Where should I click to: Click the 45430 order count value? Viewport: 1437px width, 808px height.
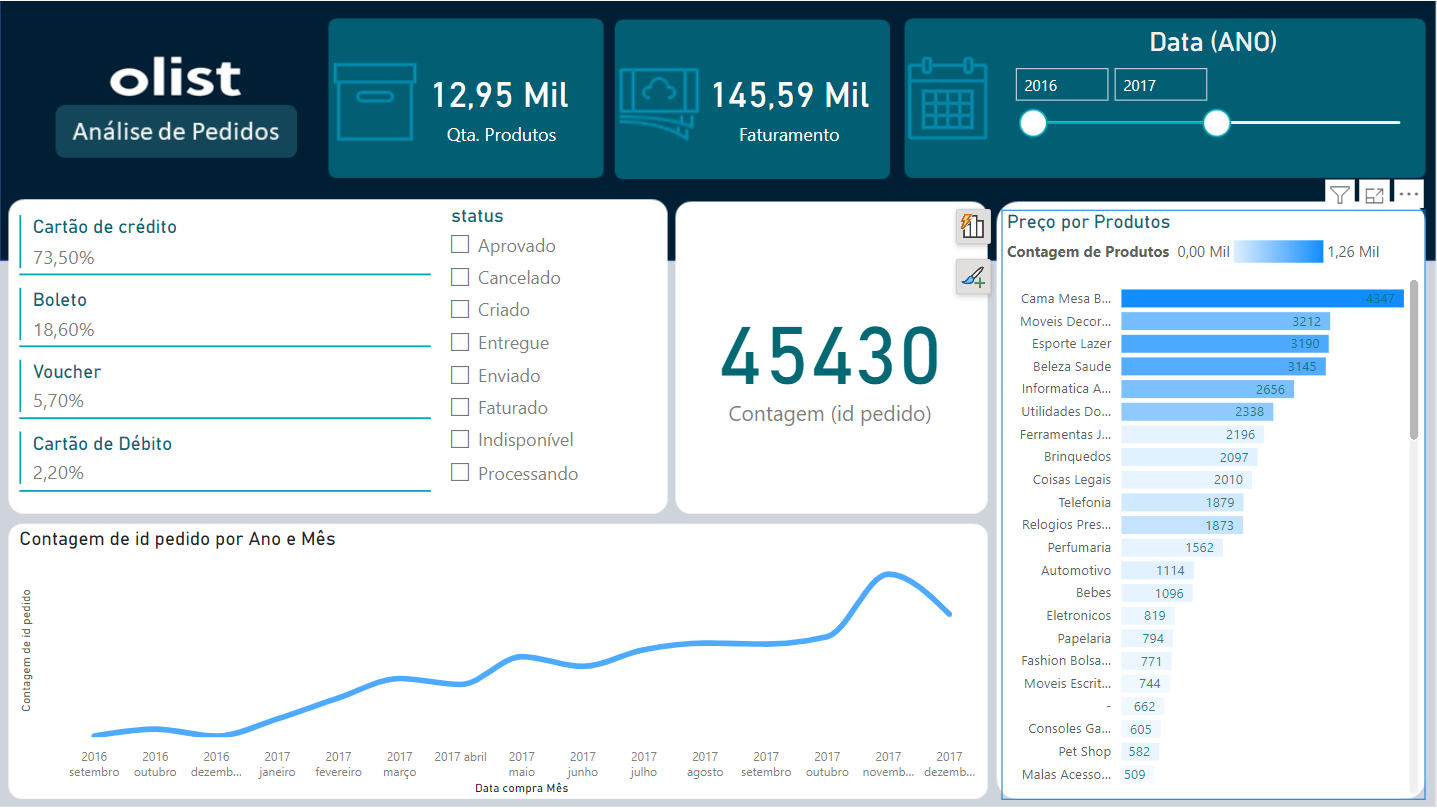[x=831, y=357]
